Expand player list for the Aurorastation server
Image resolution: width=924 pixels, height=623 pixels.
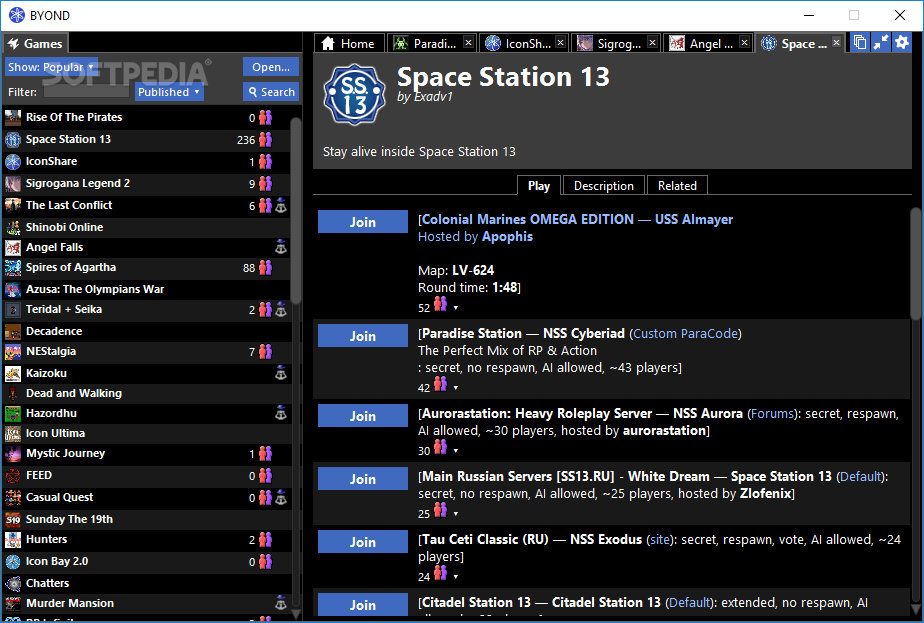click(x=456, y=451)
